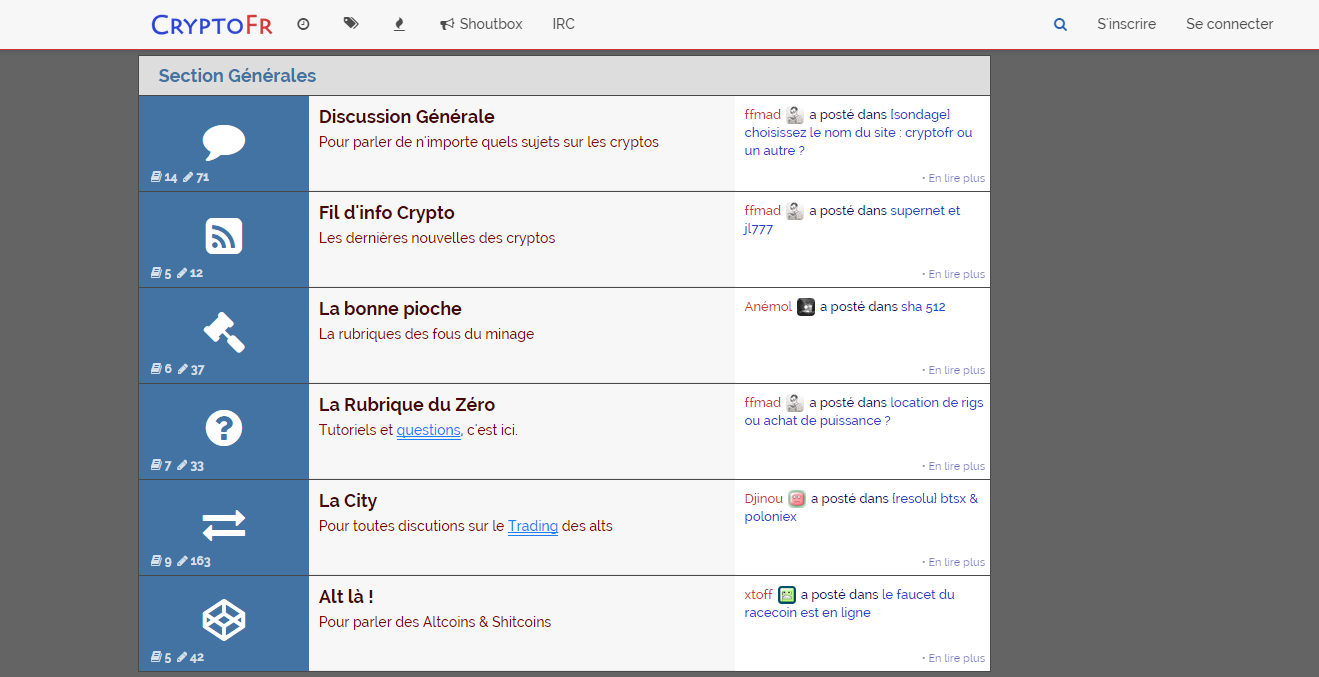Click the clock (recent) icon in navbar
Image resolution: width=1319 pixels, height=677 pixels.
(303, 24)
